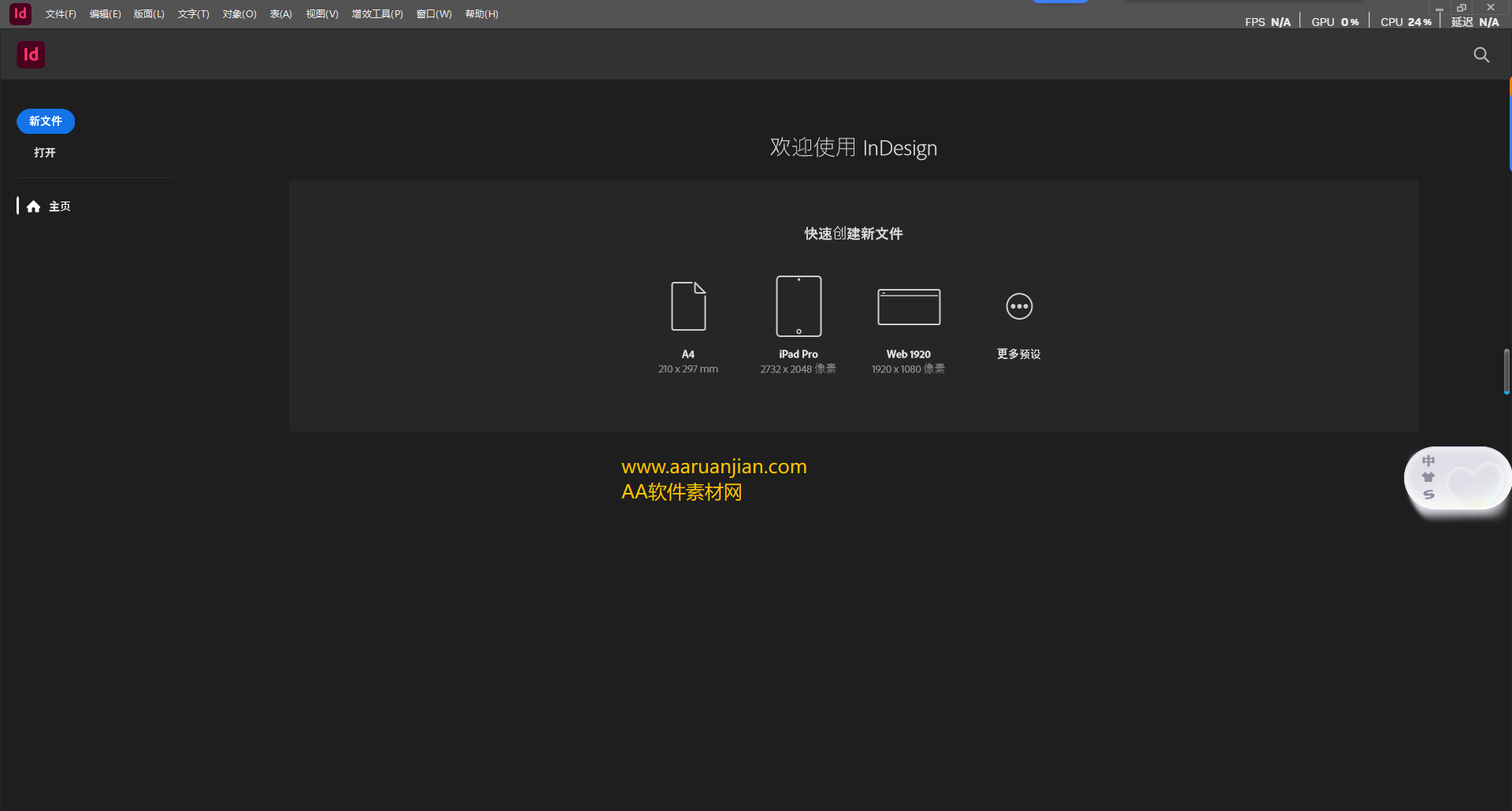
Task: Click the 新文件 button
Action: (45, 121)
